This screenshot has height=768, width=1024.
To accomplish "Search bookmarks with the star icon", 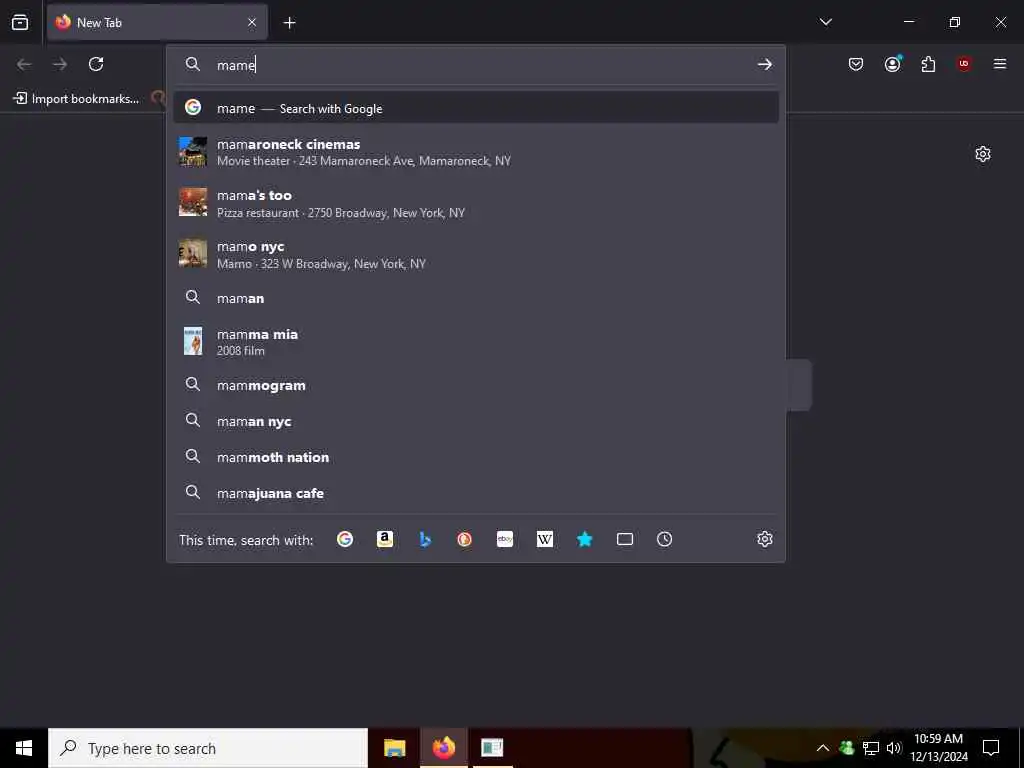I will click(x=584, y=539).
